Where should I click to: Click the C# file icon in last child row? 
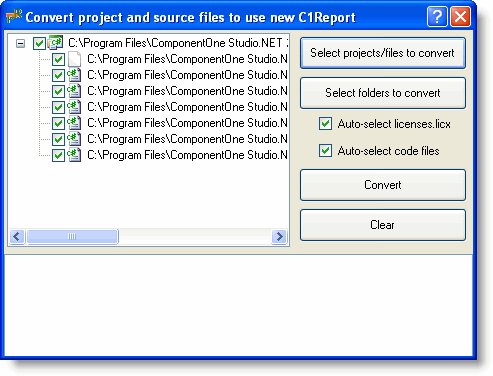[74, 155]
